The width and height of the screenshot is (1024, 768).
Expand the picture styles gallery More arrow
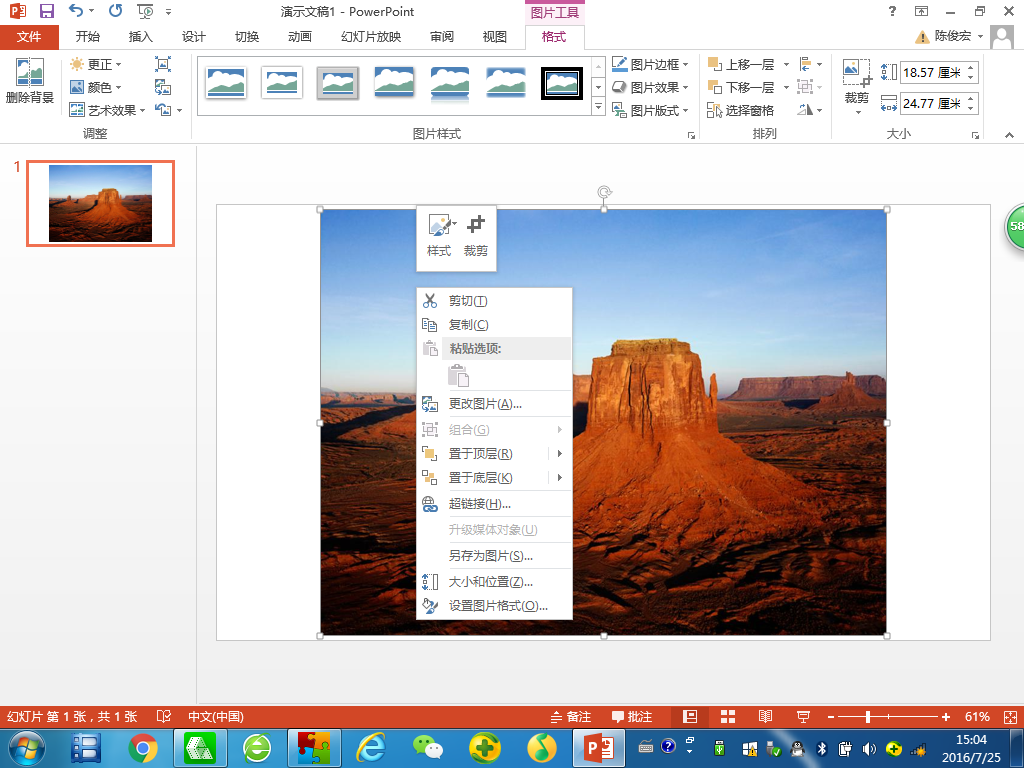pos(598,106)
